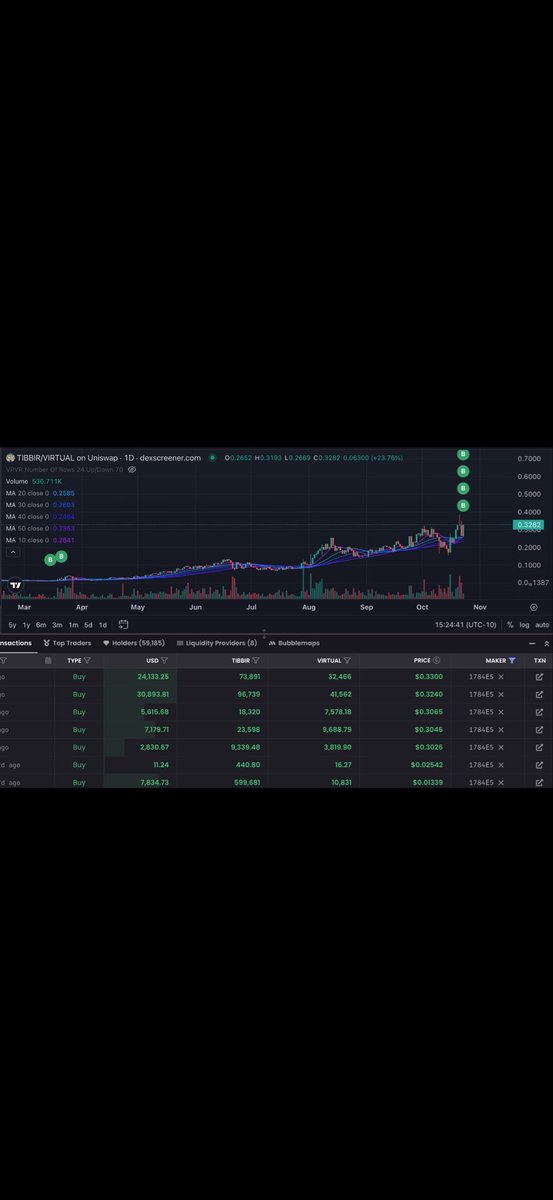Set chart range to 1m

click(73, 624)
